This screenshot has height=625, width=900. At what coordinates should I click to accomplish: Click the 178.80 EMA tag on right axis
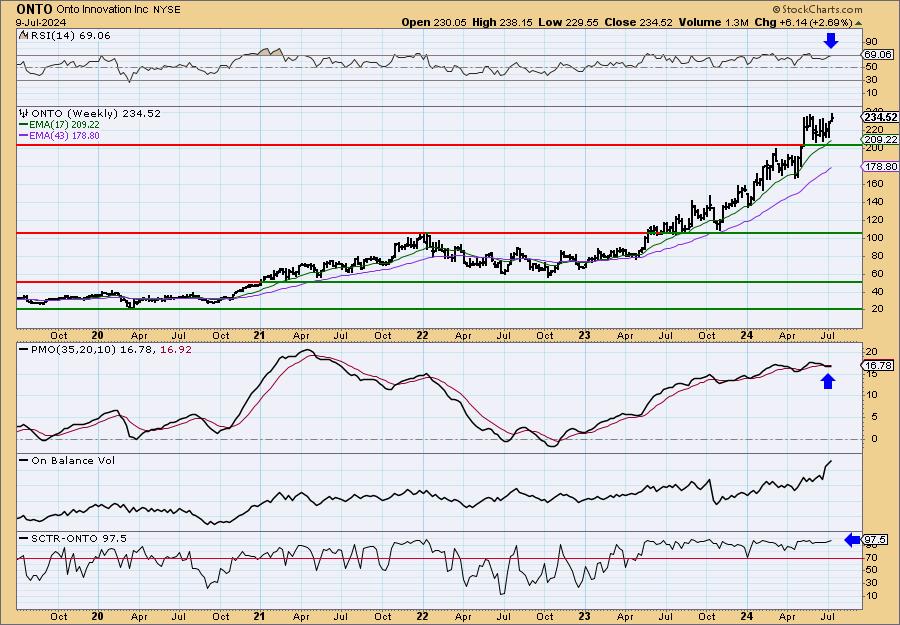point(880,166)
